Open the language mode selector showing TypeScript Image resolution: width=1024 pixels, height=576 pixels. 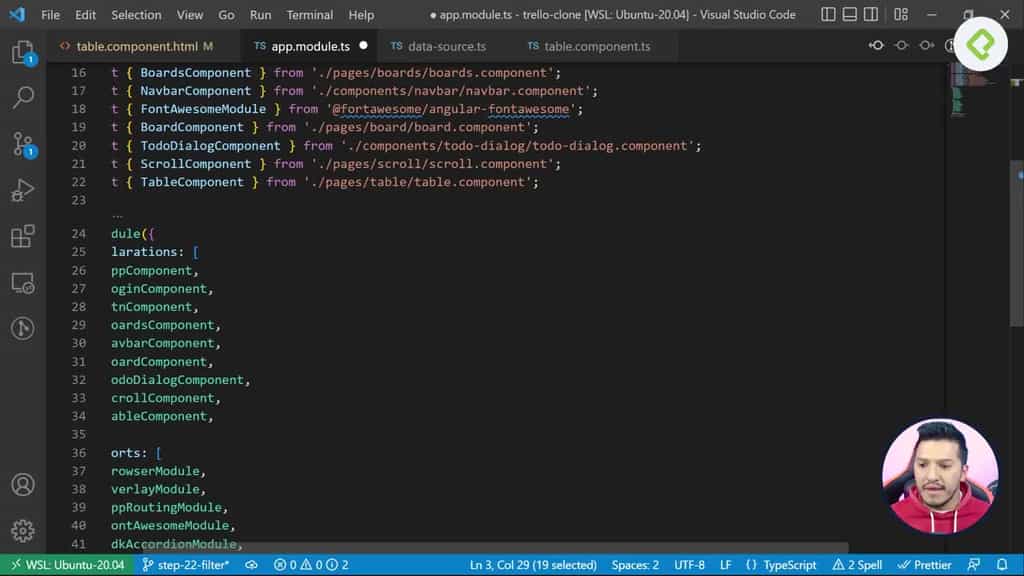[x=782, y=564]
